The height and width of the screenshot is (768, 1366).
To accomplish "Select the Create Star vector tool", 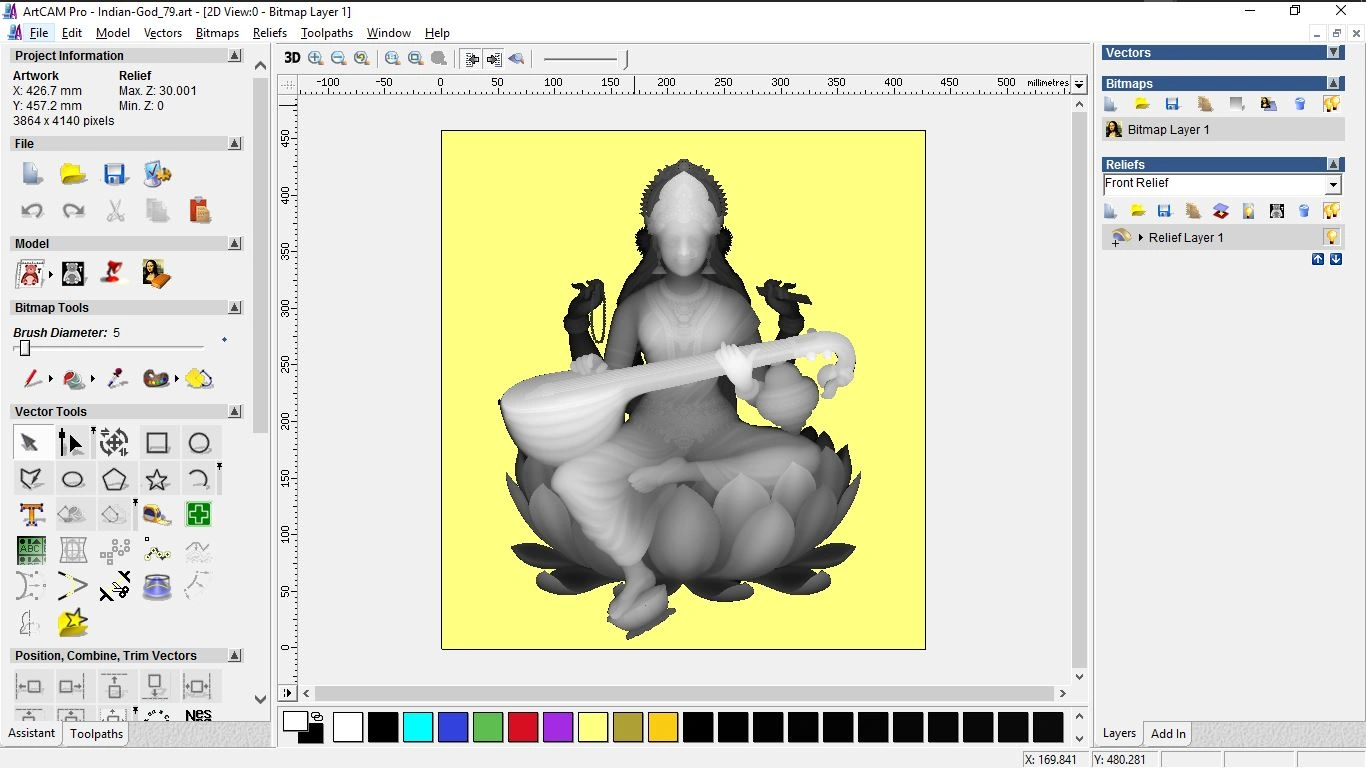I will (x=157, y=479).
